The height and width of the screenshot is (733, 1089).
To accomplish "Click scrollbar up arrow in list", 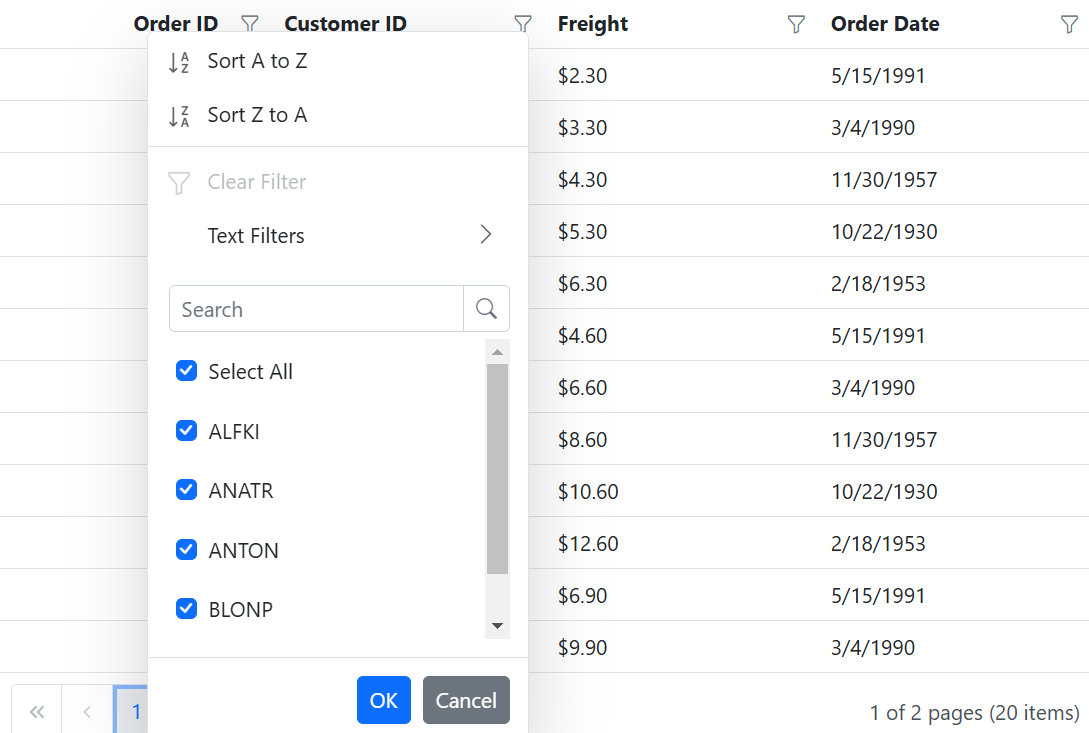I will pyautogui.click(x=497, y=352).
